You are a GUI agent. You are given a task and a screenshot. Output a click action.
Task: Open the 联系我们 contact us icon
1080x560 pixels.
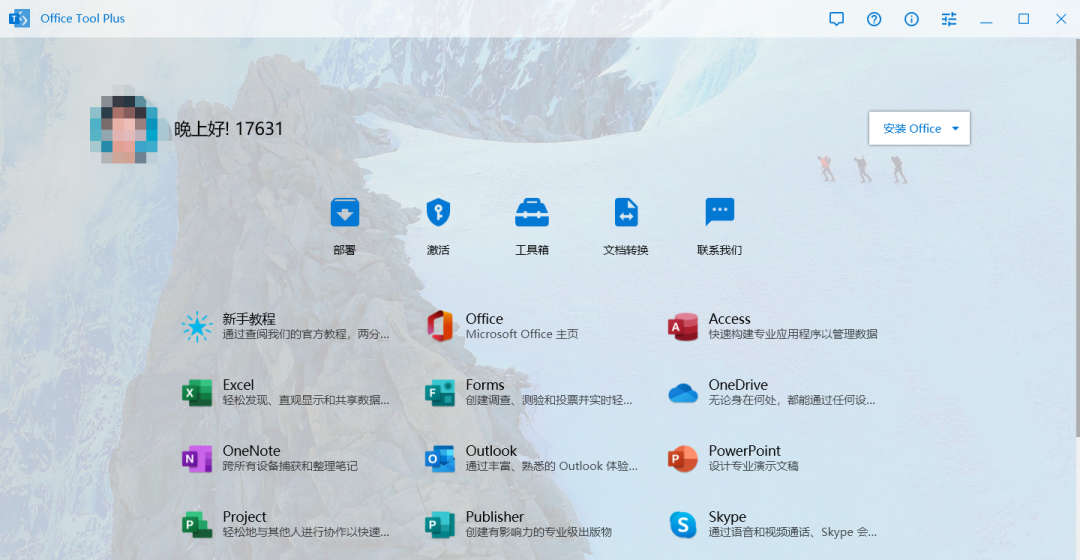[720, 213]
